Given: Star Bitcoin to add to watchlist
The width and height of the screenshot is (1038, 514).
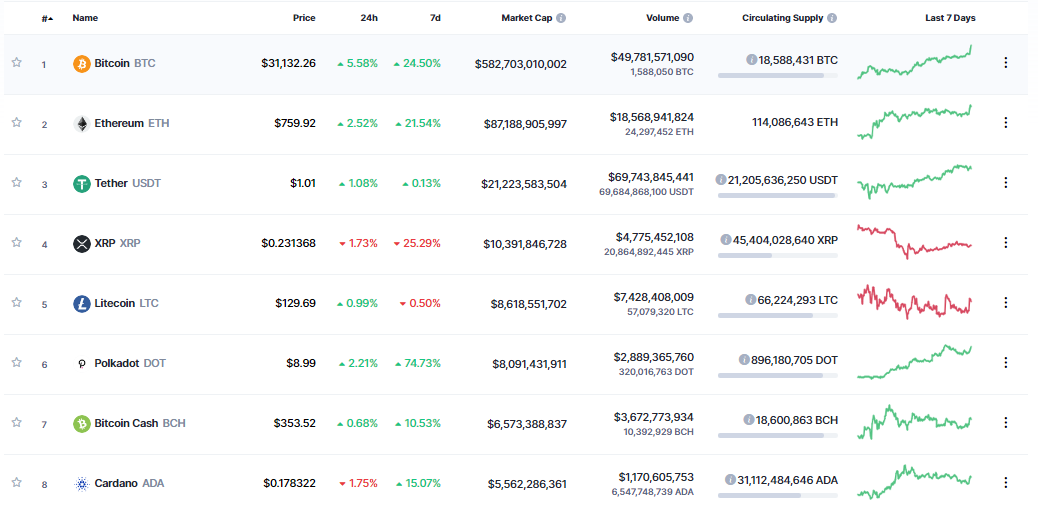Looking at the screenshot, I should tap(17, 62).
